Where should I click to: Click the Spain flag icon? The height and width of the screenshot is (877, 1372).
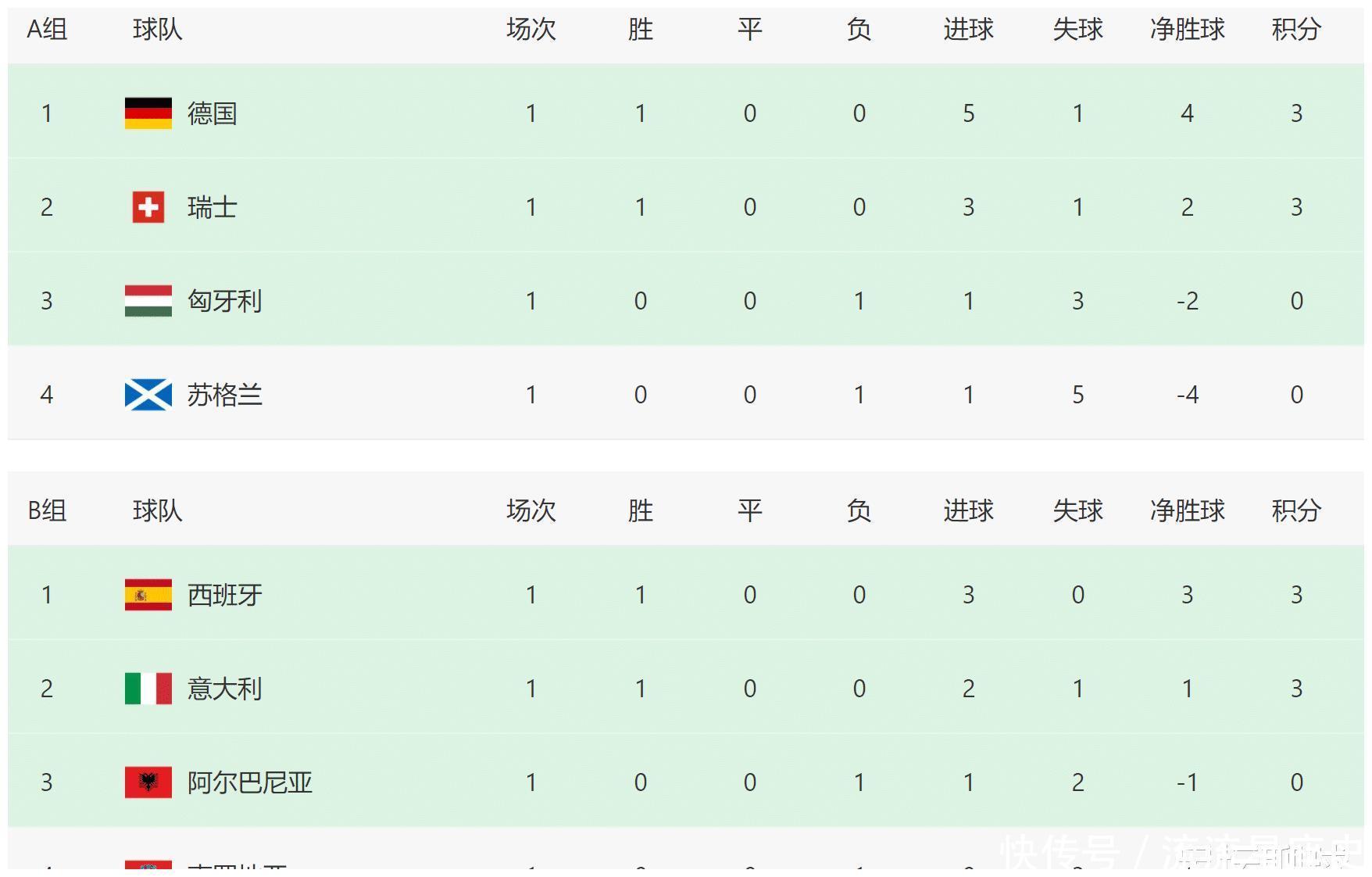[x=148, y=595]
